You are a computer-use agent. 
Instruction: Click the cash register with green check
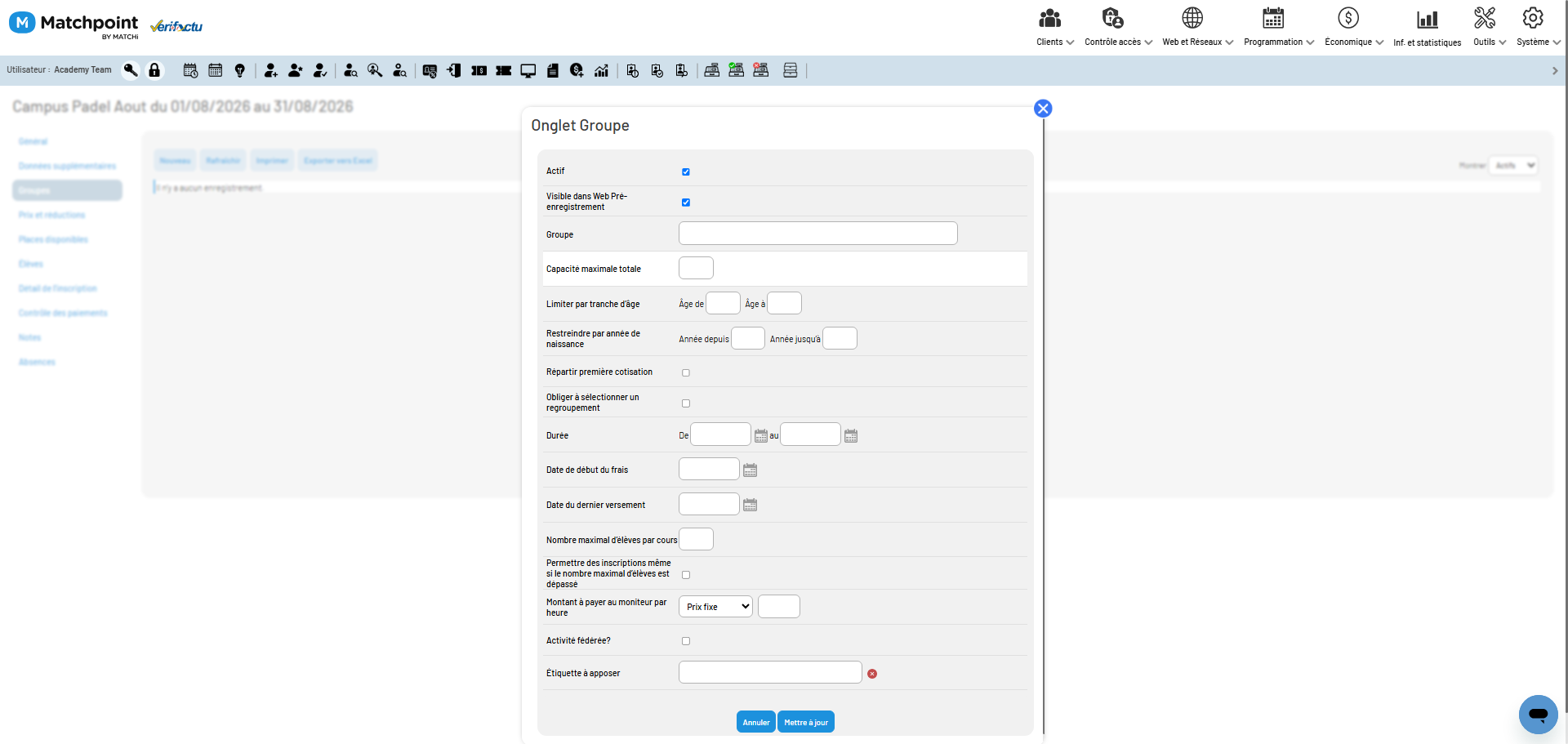pyautogui.click(x=737, y=70)
